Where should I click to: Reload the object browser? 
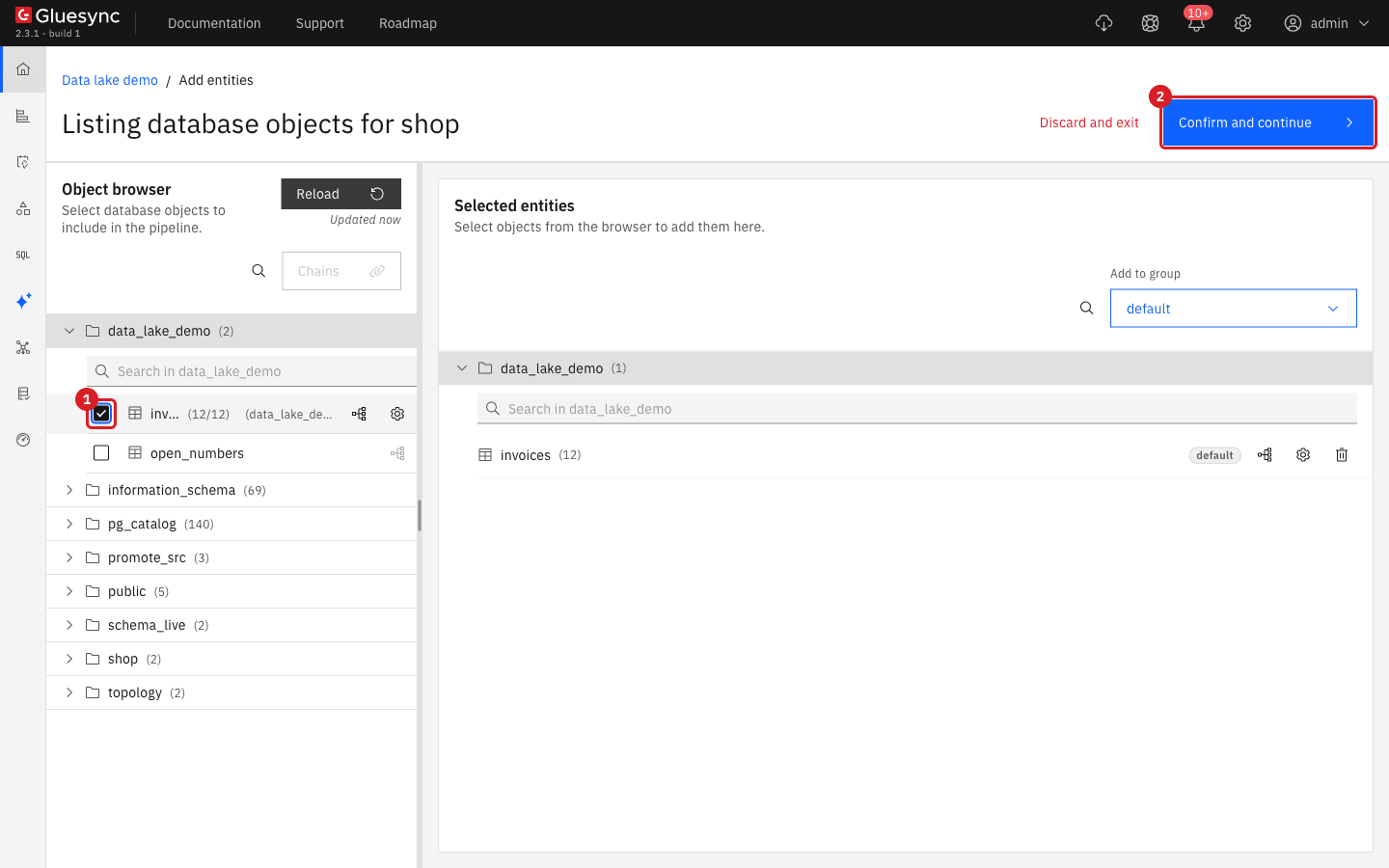(x=341, y=194)
